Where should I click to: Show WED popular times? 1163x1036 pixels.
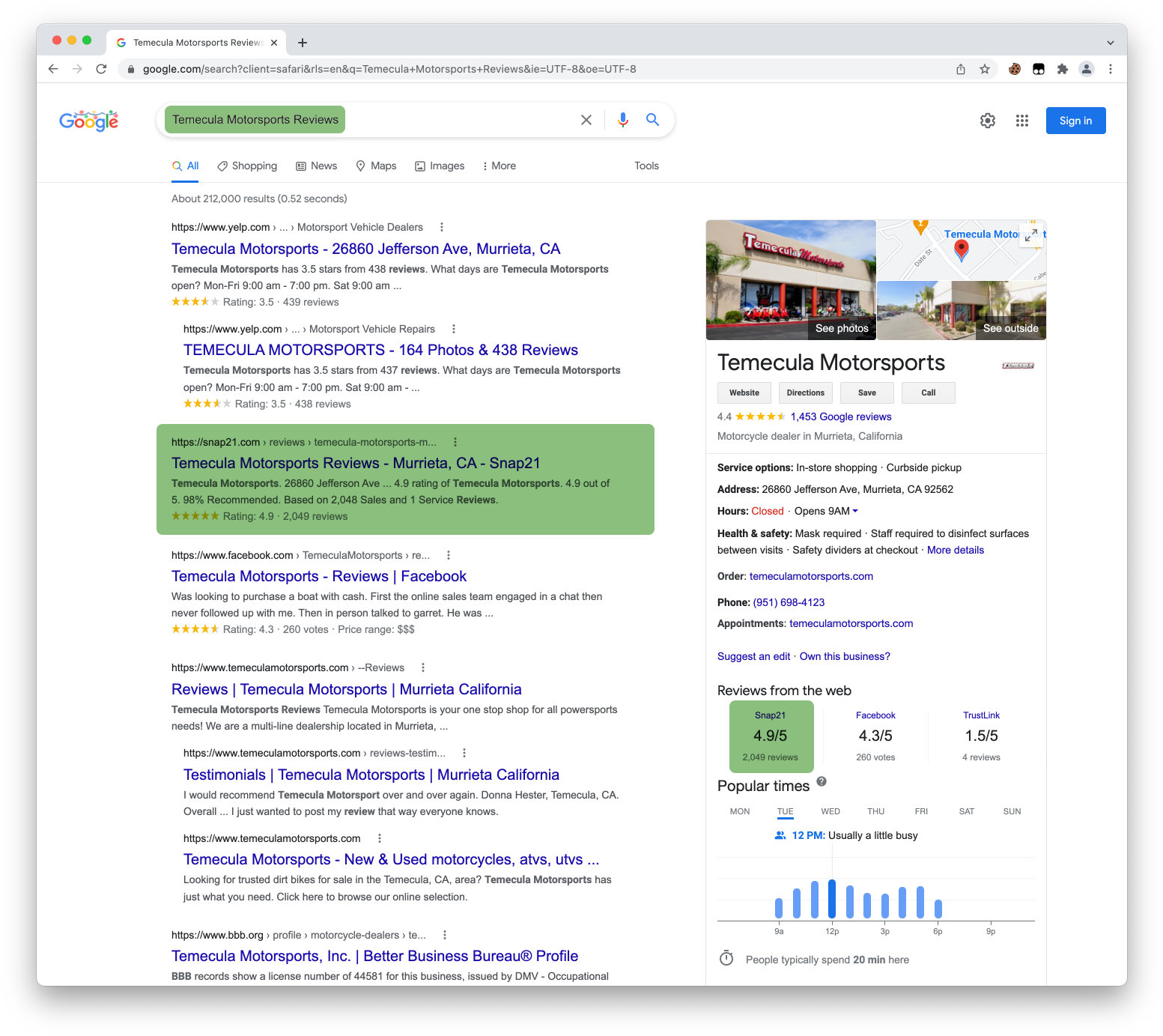point(831,811)
